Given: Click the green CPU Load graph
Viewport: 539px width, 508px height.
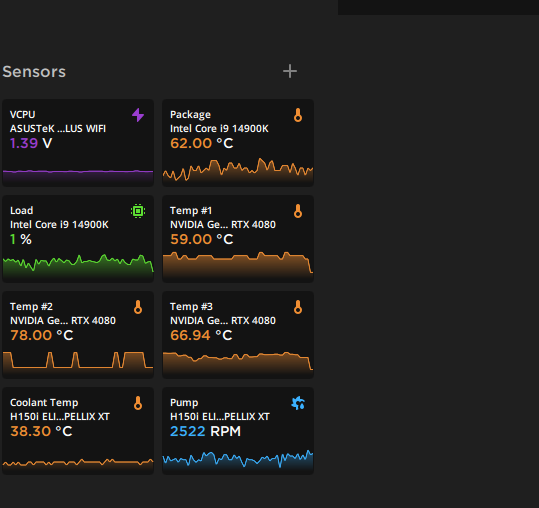Looking at the screenshot, I should pyautogui.click(x=78, y=264).
